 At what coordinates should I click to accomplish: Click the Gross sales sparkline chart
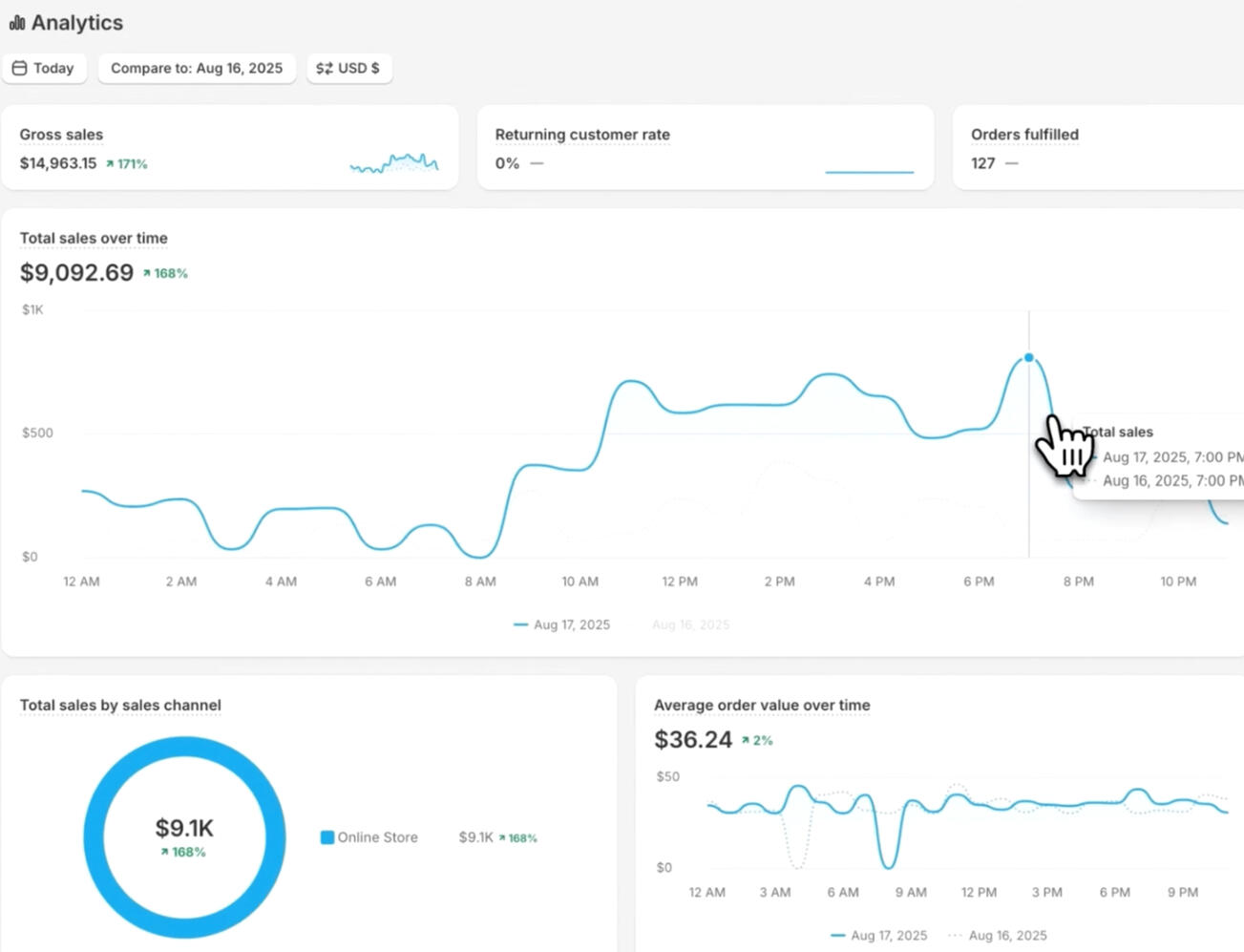(393, 163)
